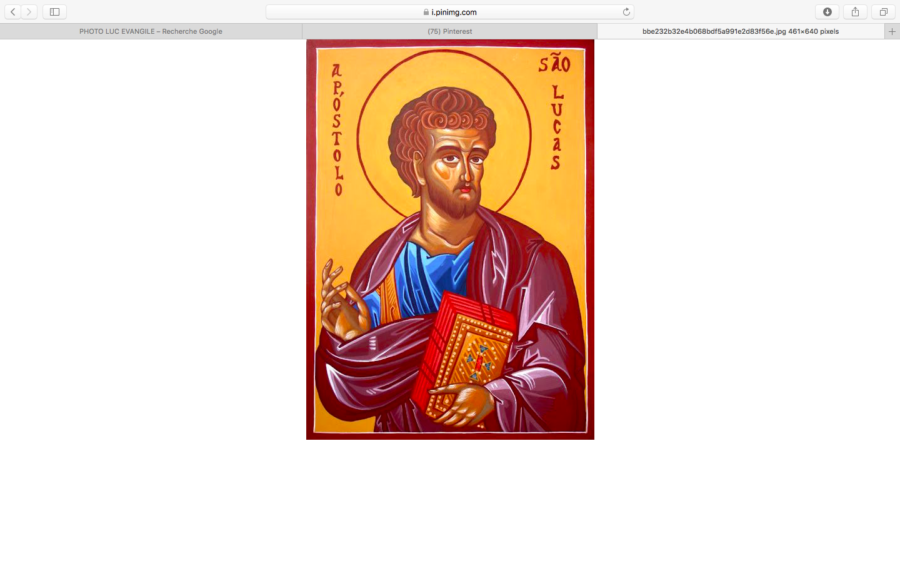Open the Share menu
The height and width of the screenshot is (563, 900).
(x=855, y=11)
